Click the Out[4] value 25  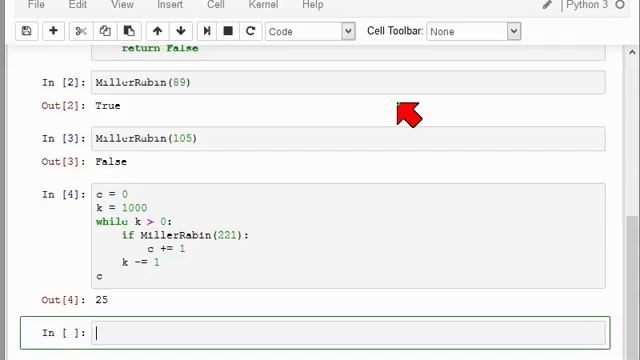point(102,300)
